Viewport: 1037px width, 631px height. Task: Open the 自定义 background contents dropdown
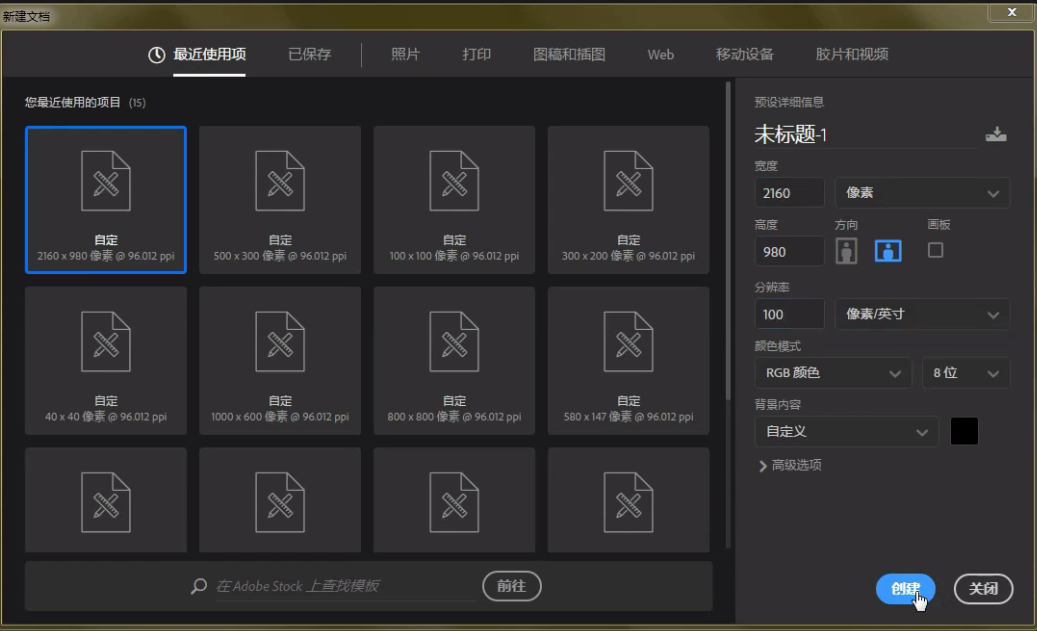point(846,432)
